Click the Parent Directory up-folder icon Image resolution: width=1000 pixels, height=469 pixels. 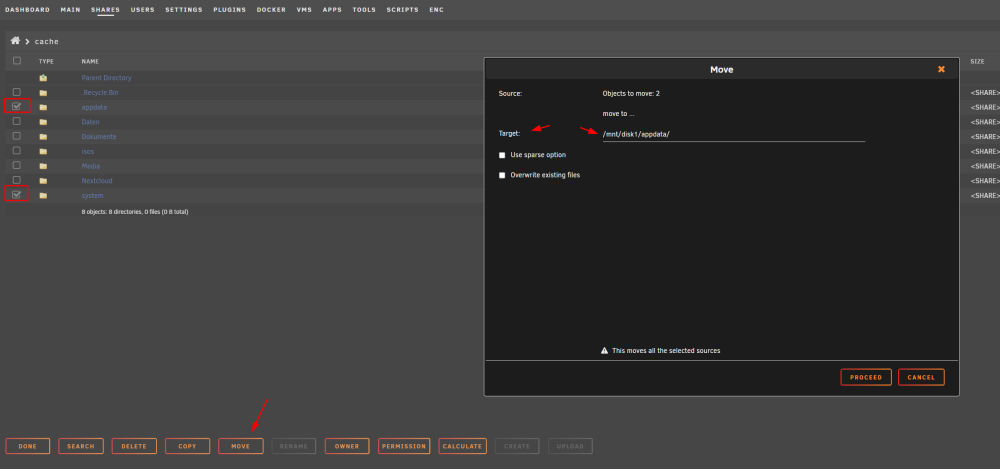(43, 78)
